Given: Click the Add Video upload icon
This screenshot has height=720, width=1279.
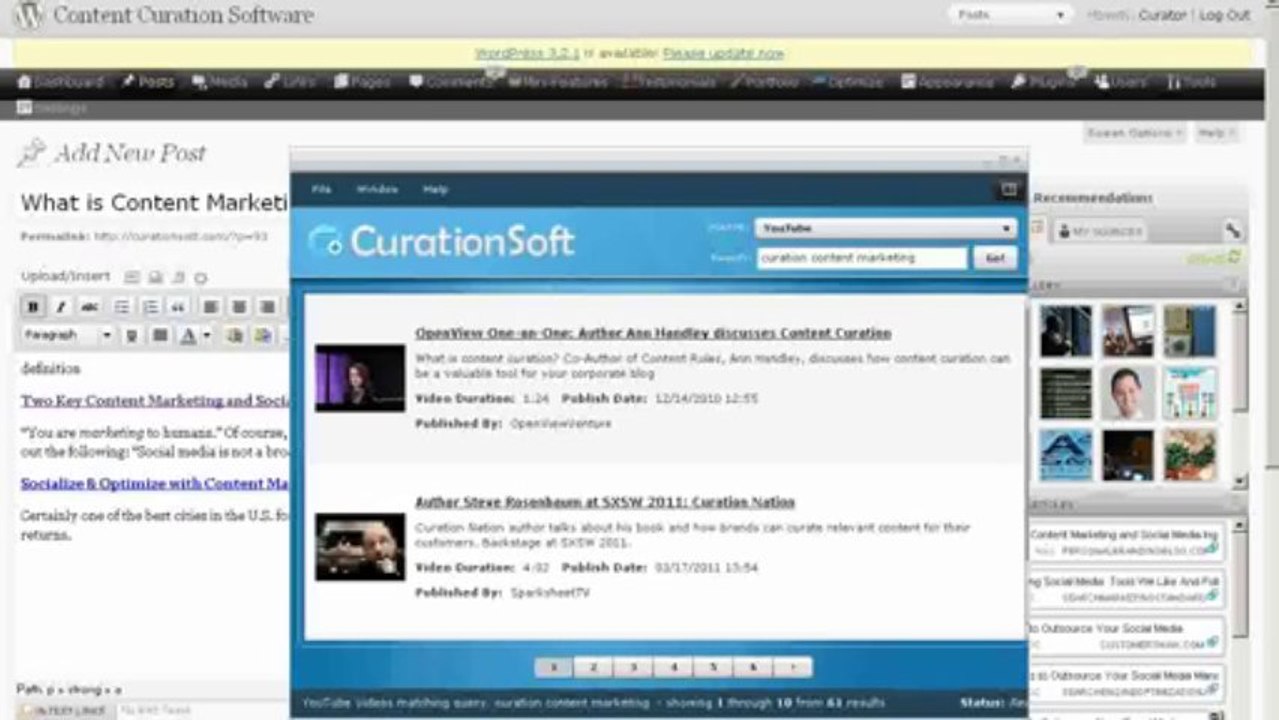Looking at the screenshot, I should 155,277.
